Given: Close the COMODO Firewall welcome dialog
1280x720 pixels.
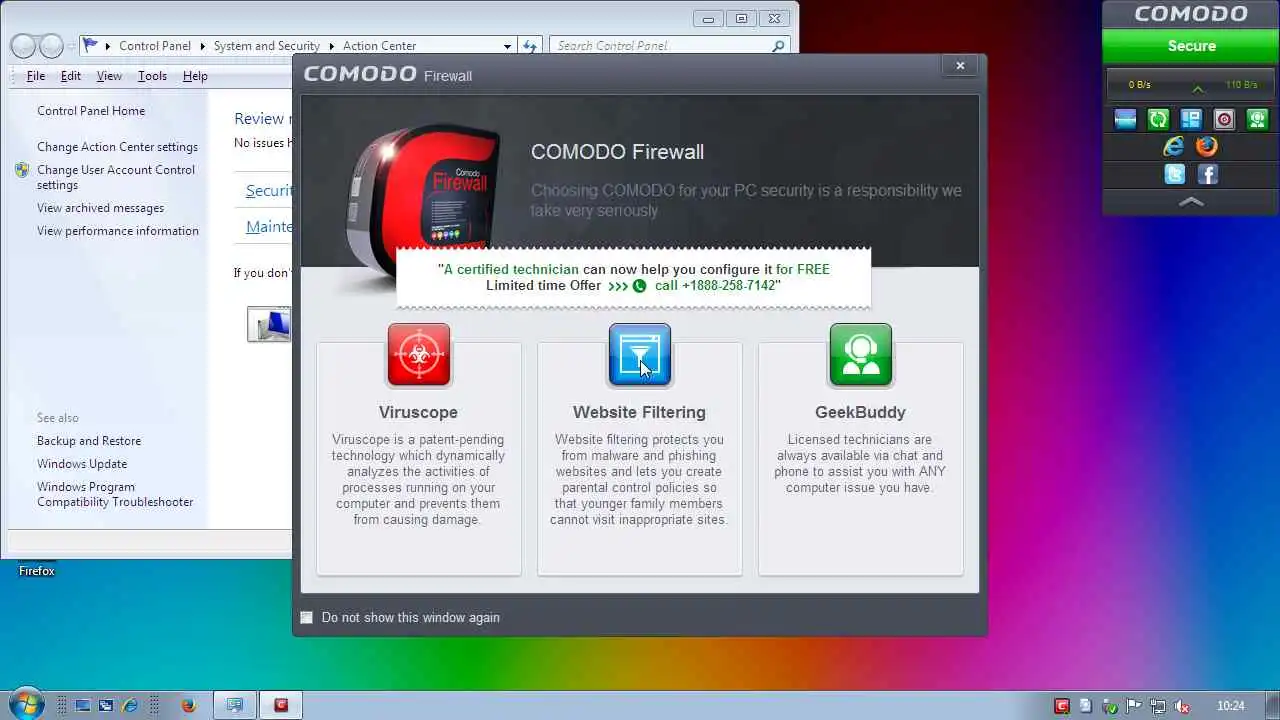Looking at the screenshot, I should (960, 66).
